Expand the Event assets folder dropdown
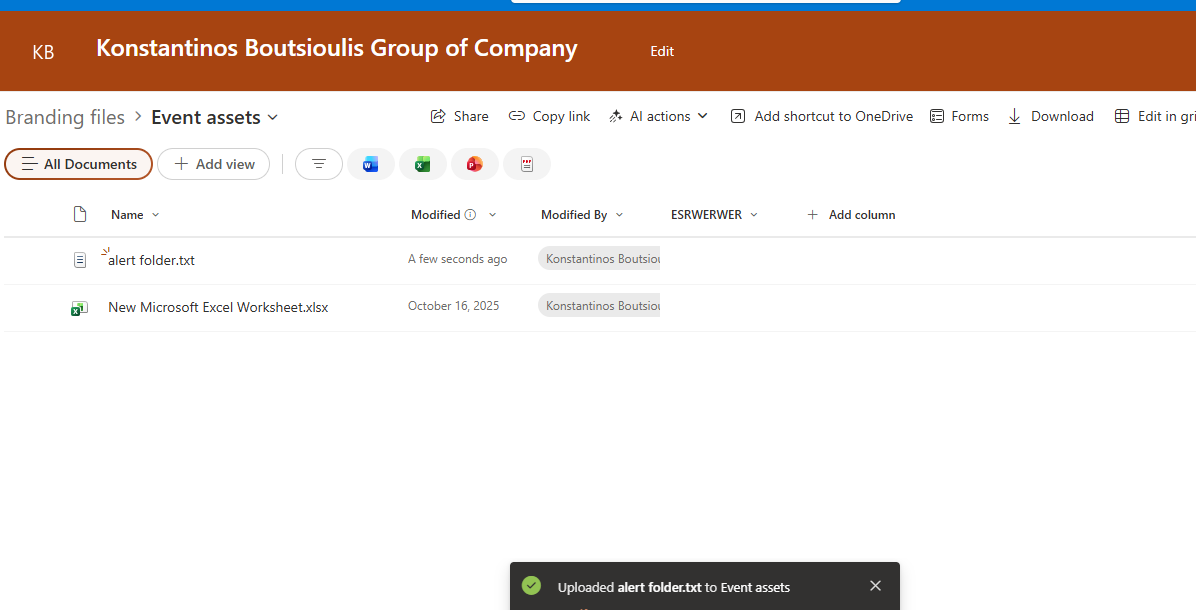The width and height of the screenshot is (1196, 610). point(273,118)
